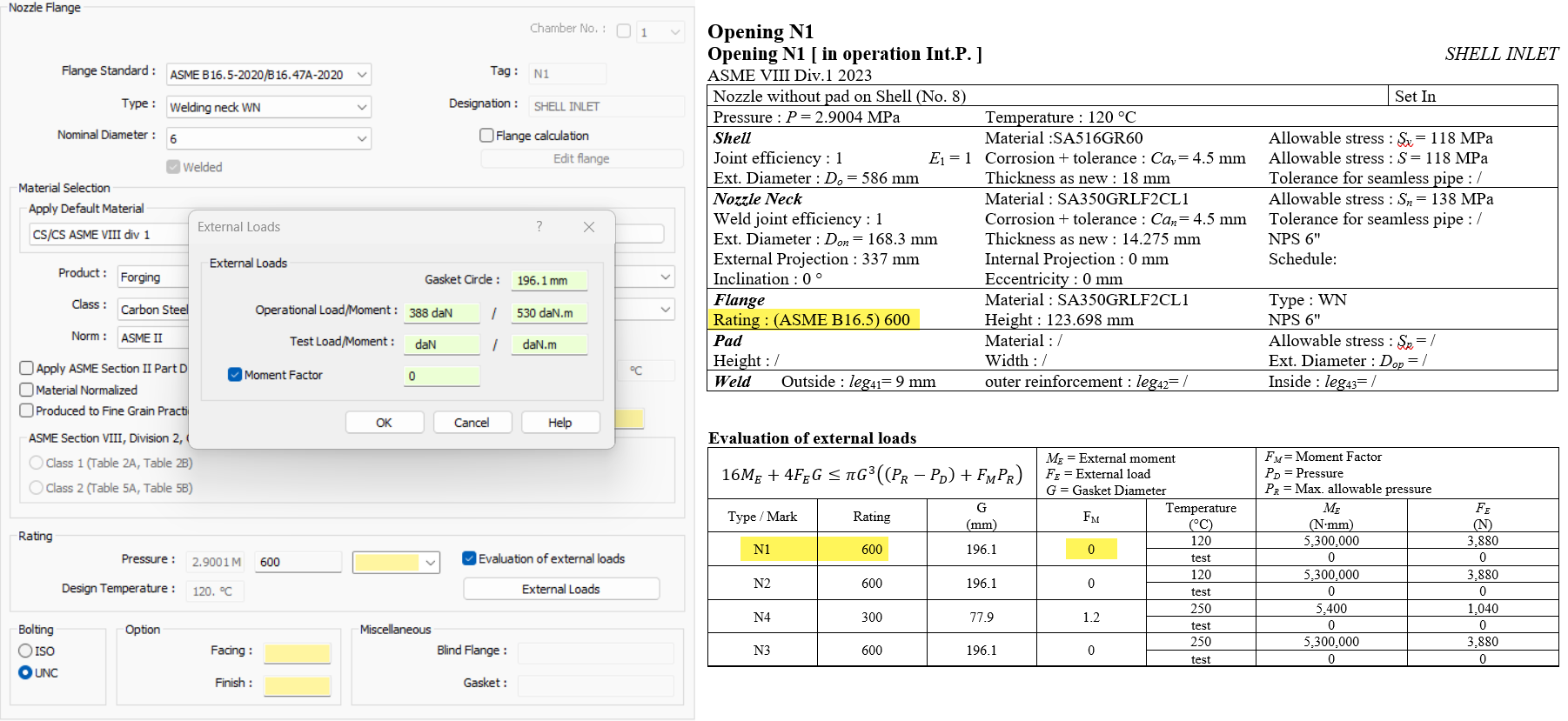Open the Norm ASME II dropdown

point(153,337)
